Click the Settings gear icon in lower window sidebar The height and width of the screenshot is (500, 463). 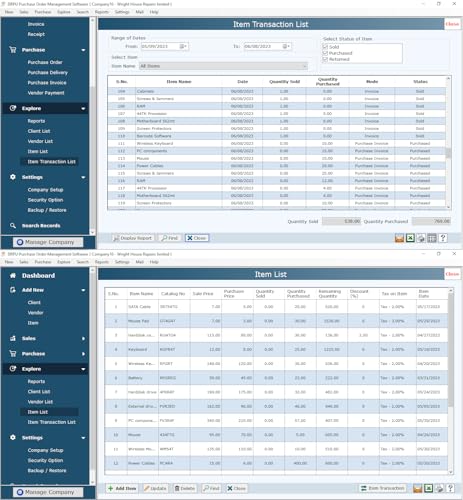[13, 438]
